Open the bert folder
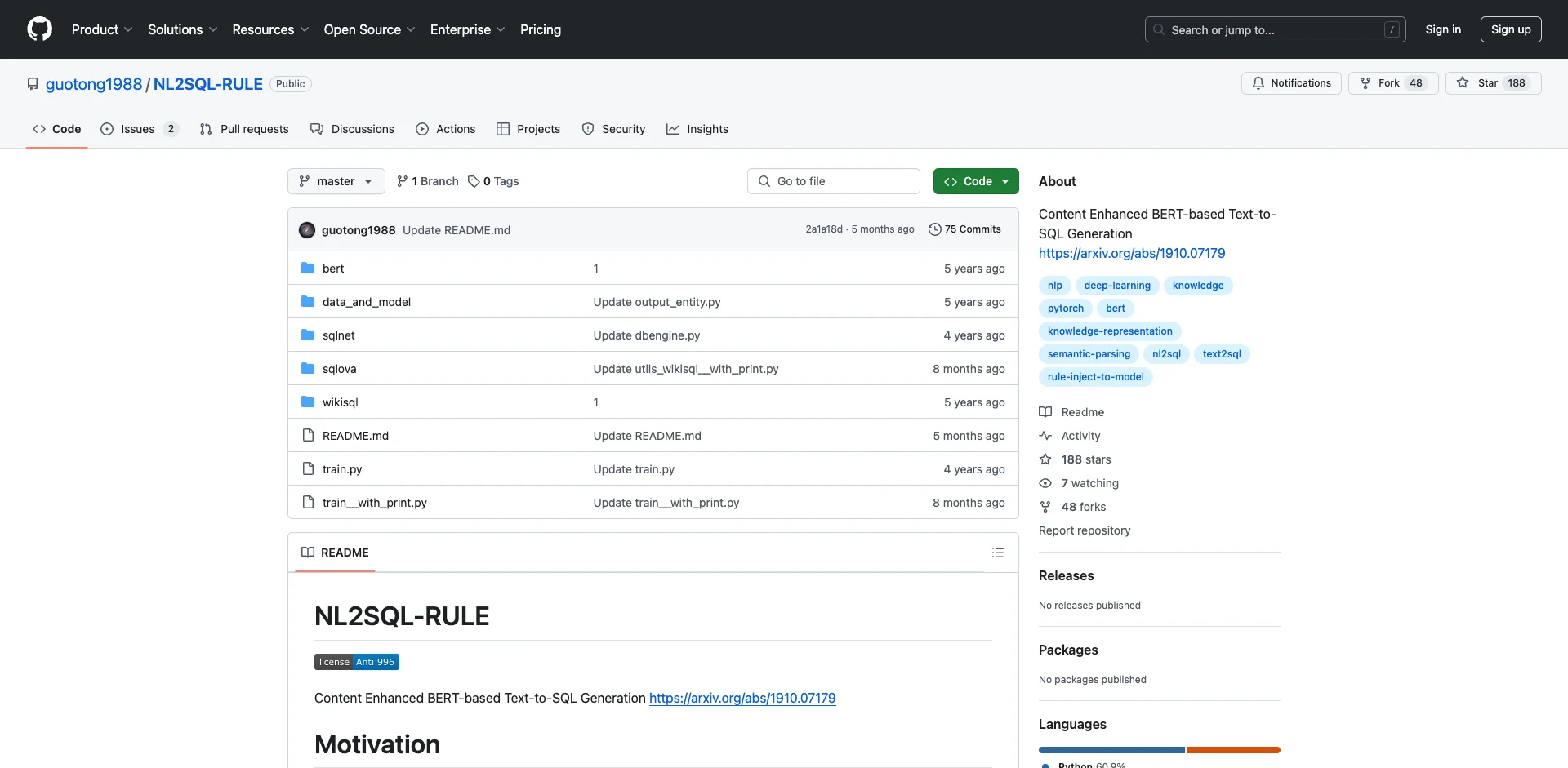The width and height of the screenshot is (1568, 768). pyautogui.click(x=333, y=269)
